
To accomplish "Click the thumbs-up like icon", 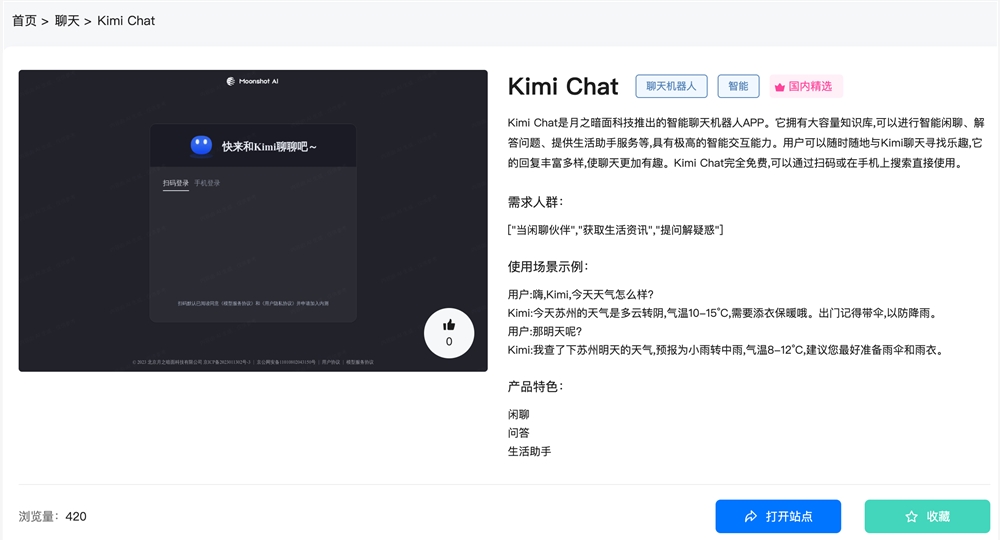I will tap(449, 325).
